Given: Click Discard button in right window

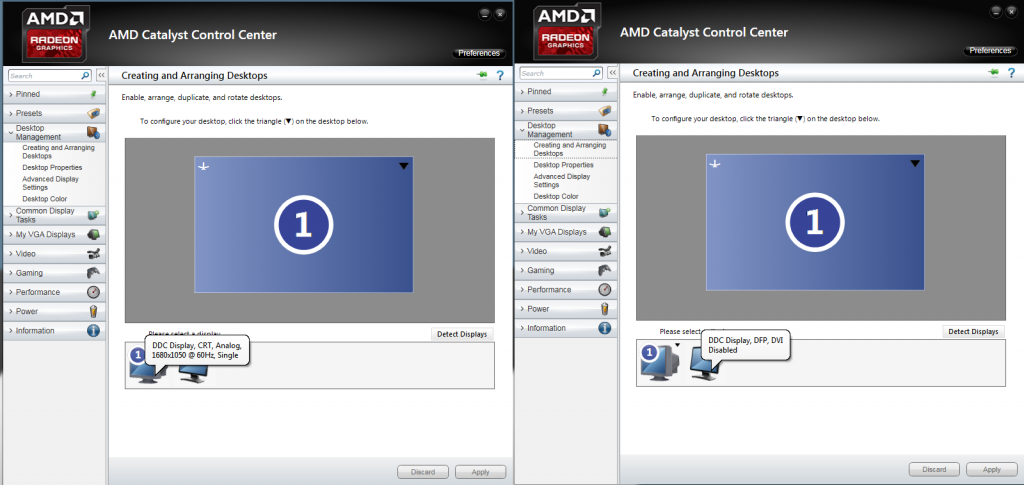Looking at the screenshot, I should click(x=935, y=469).
